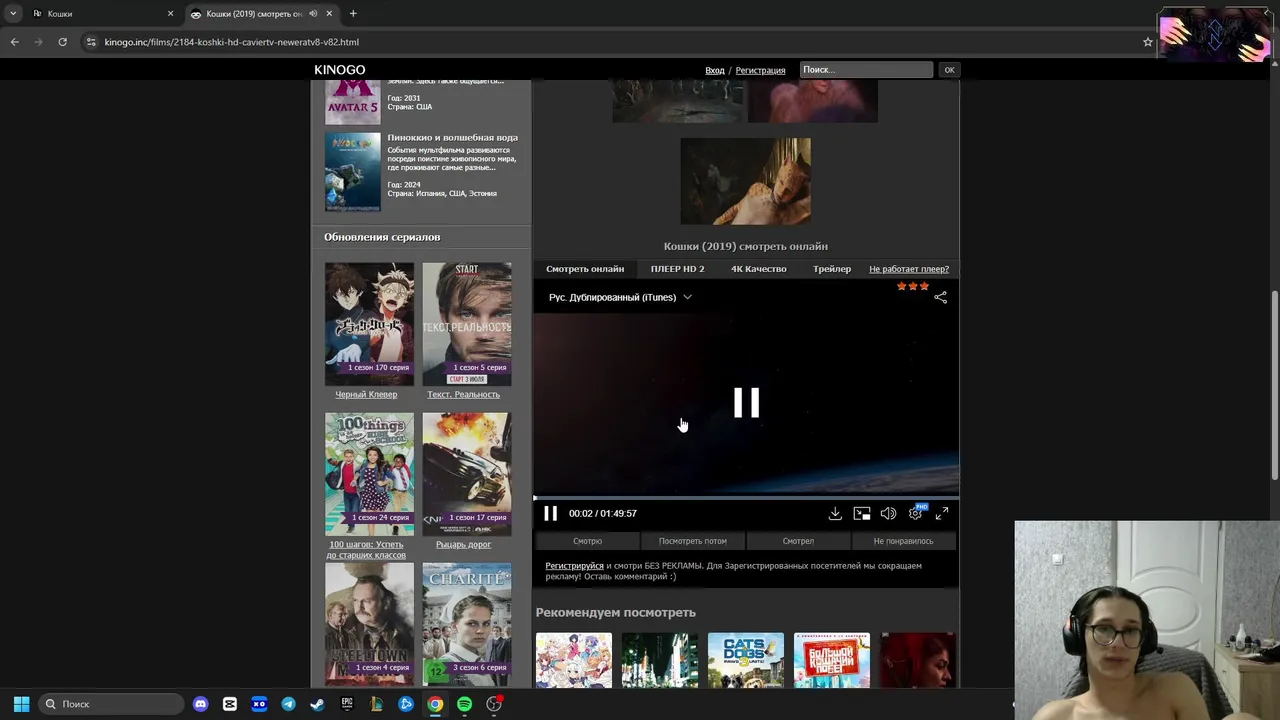
Task: Open the Avatar 5 poster thumbnail
Action: coord(352,102)
